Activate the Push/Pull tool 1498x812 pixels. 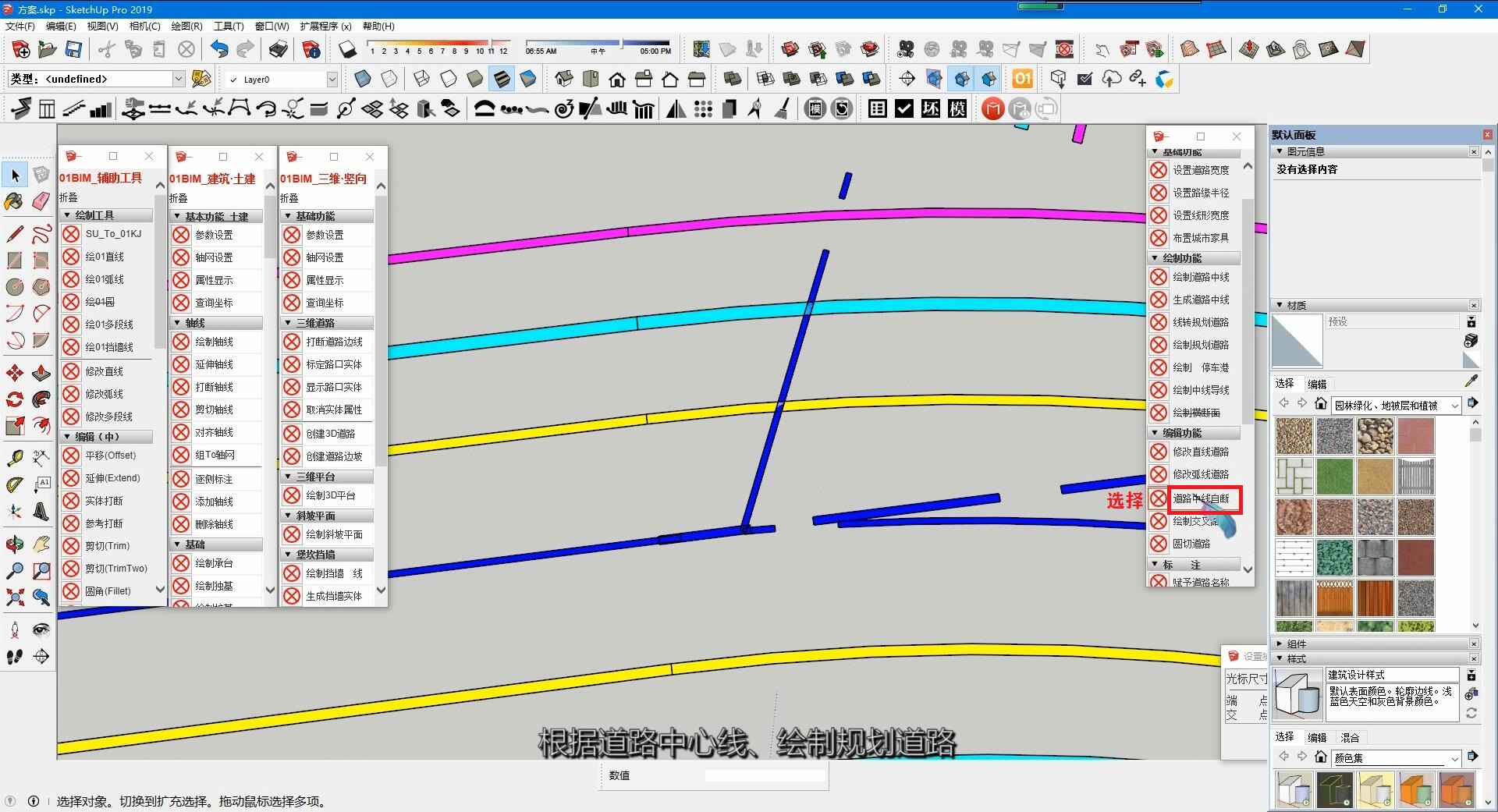click(41, 372)
